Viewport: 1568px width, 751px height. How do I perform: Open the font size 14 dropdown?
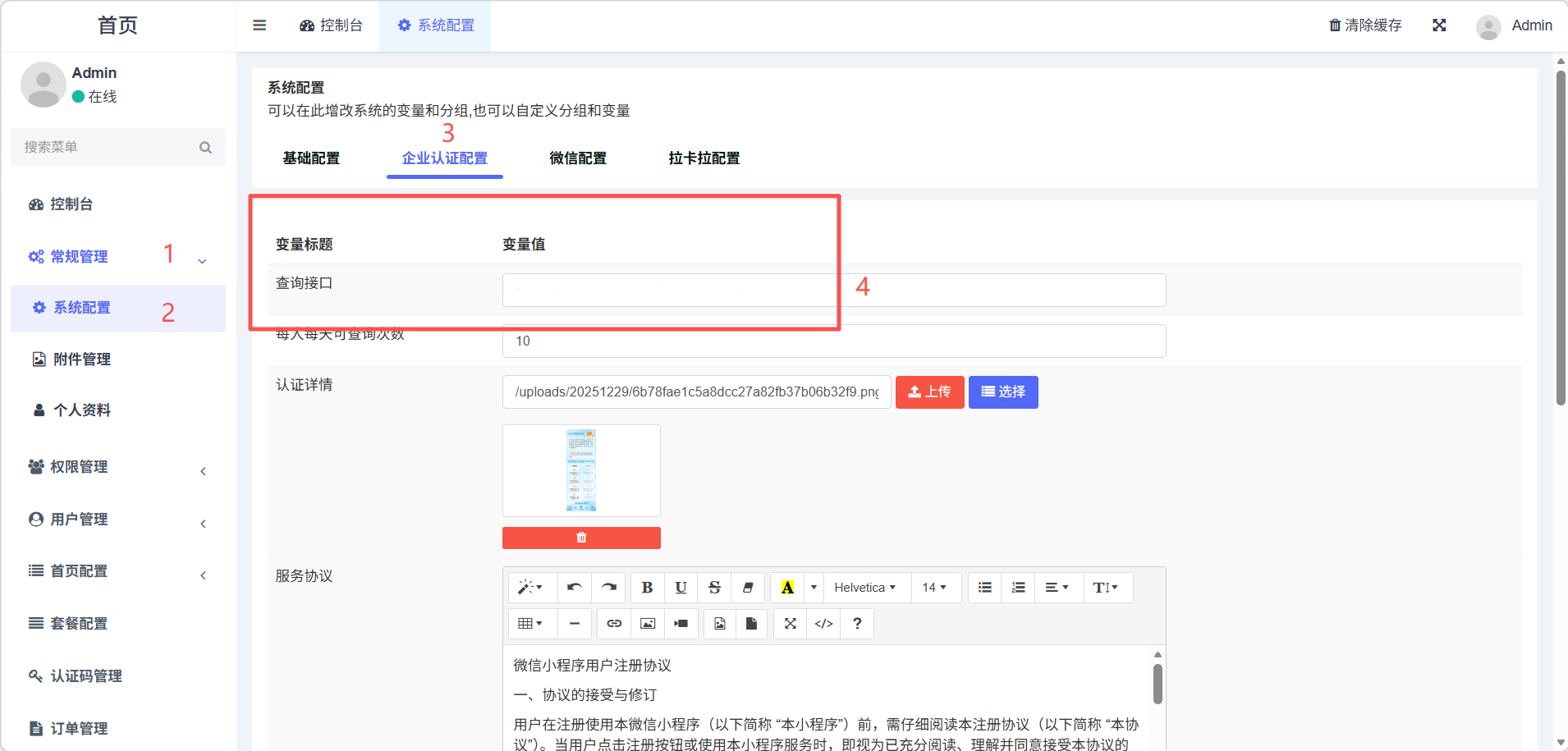(934, 588)
